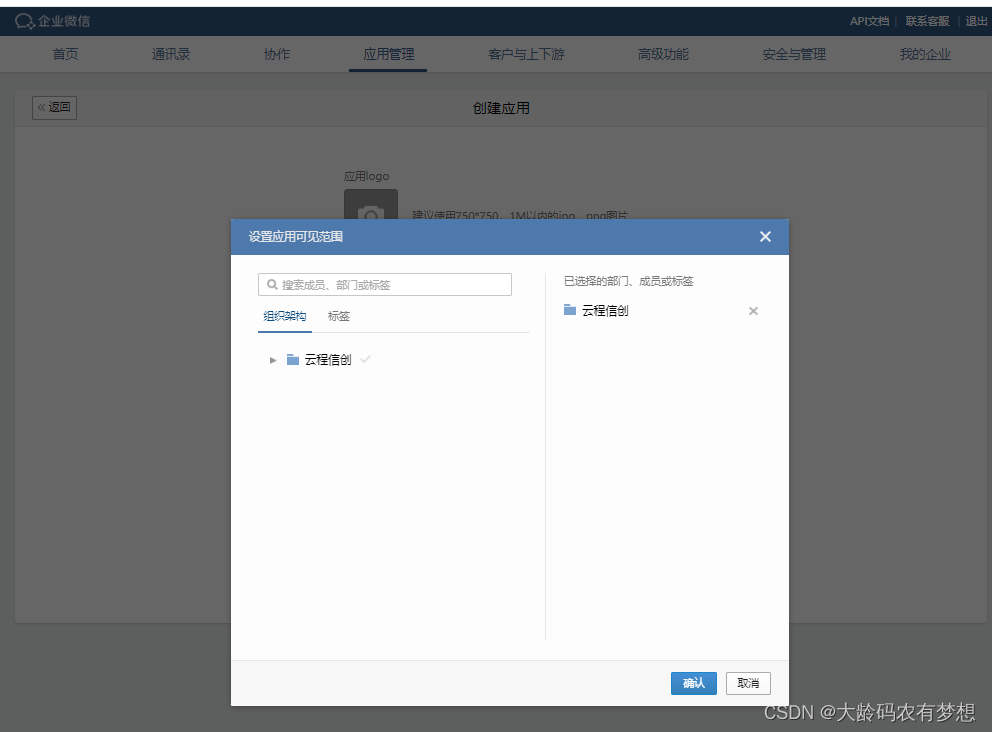Viewport: 992px width, 732px height.
Task: Cancel the dialog with the 取消 button
Action: (748, 683)
